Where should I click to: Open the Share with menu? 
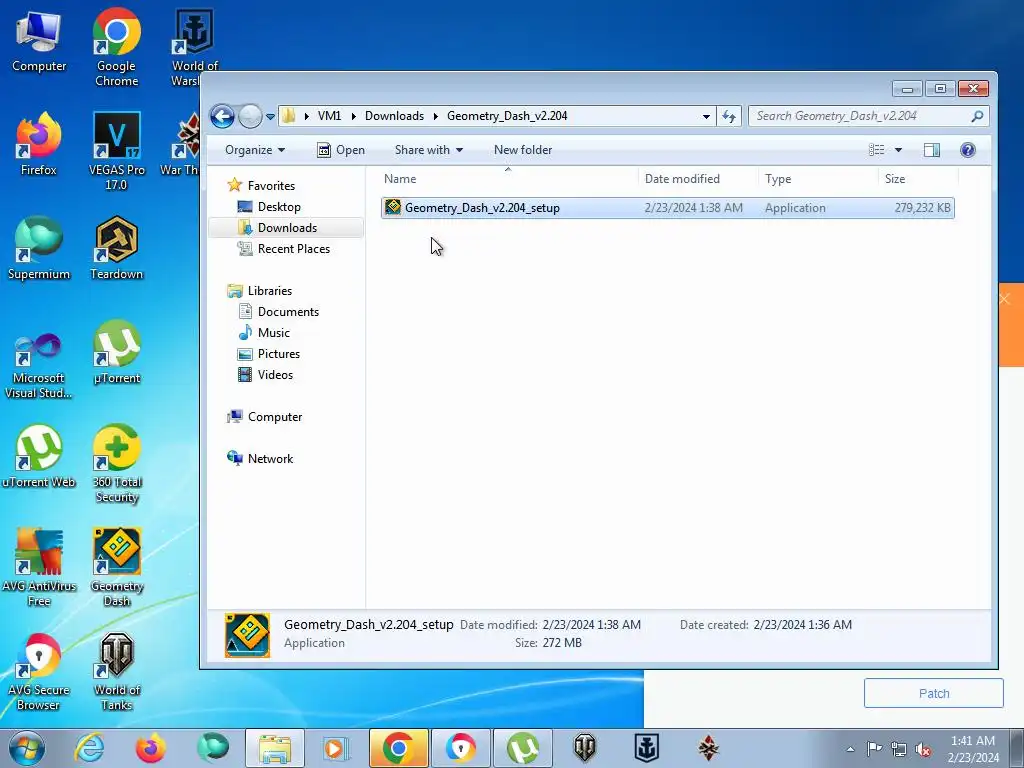pyautogui.click(x=428, y=150)
